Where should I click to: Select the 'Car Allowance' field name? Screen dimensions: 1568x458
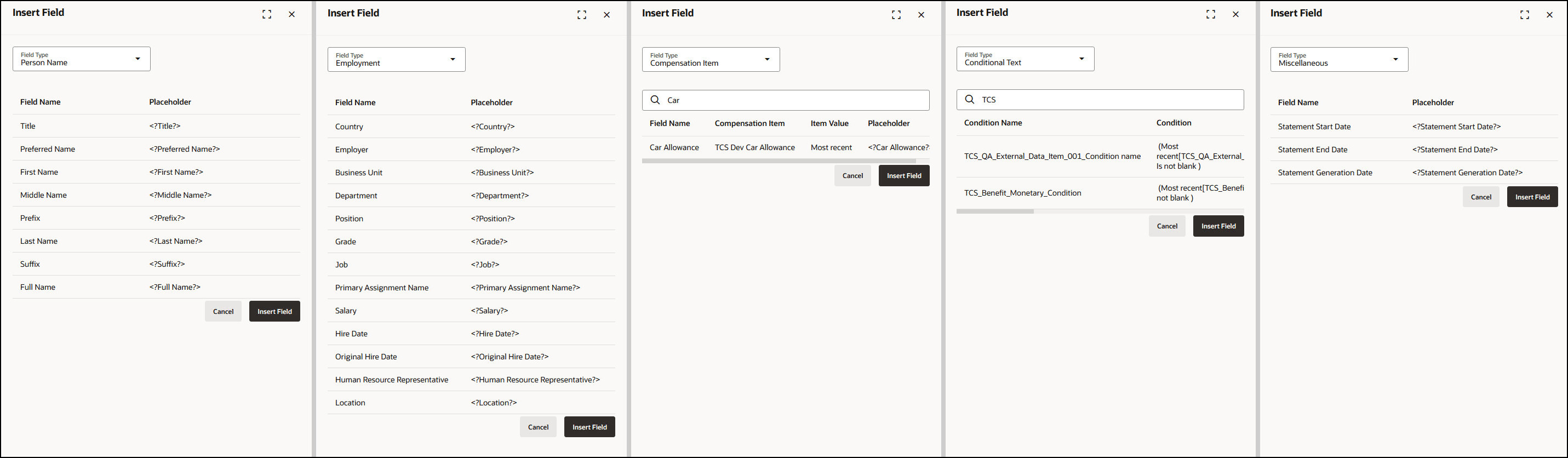(674, 147)
